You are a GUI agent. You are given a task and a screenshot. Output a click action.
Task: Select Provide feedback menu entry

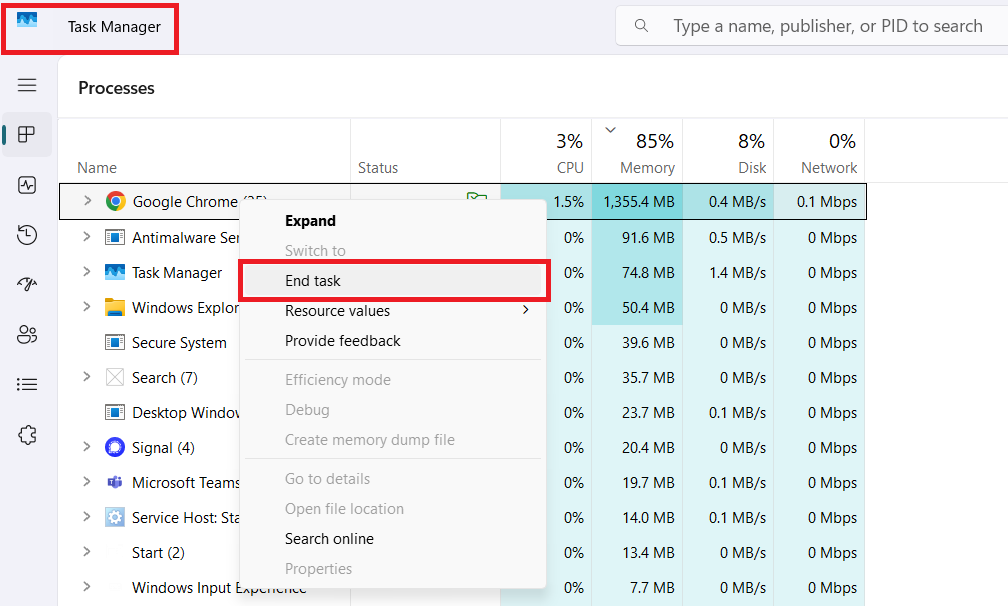point(342,341)
